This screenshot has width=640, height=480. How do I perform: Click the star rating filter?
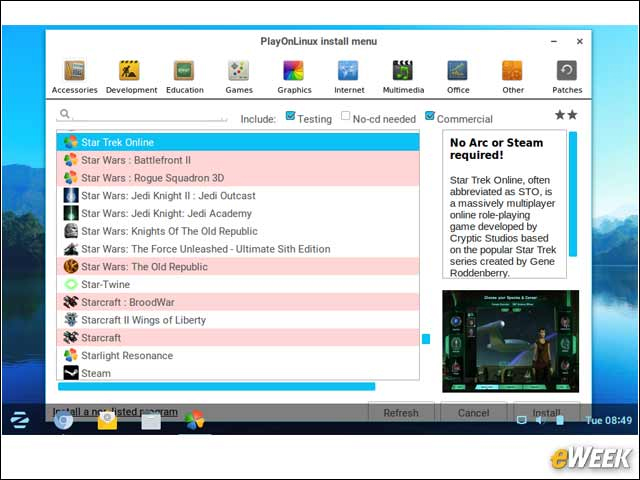[x=566, y=115]
